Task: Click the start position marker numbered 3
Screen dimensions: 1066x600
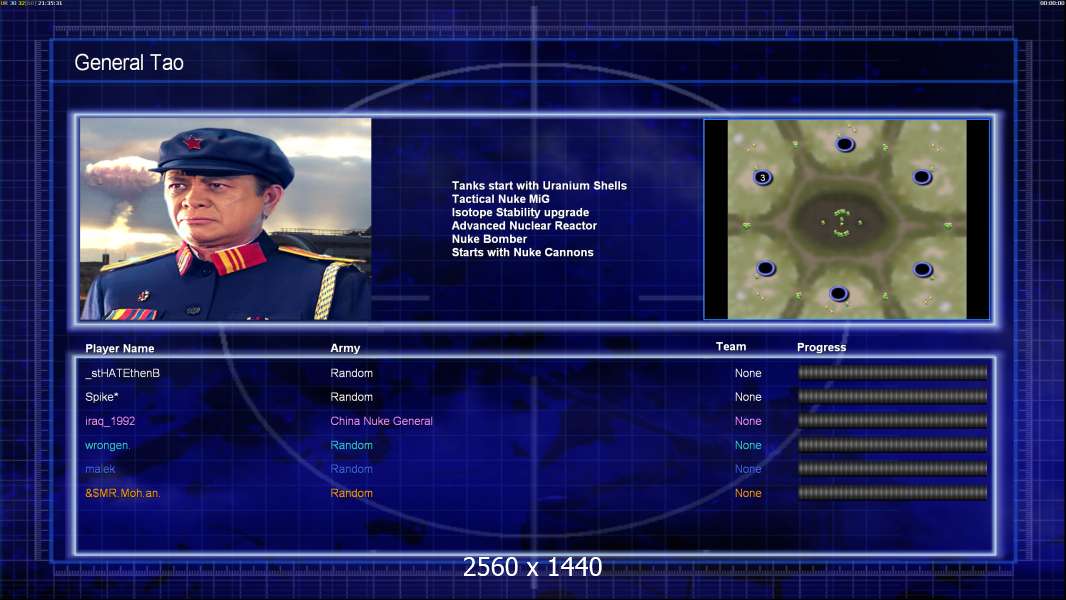Action: (x=763, y=177)
